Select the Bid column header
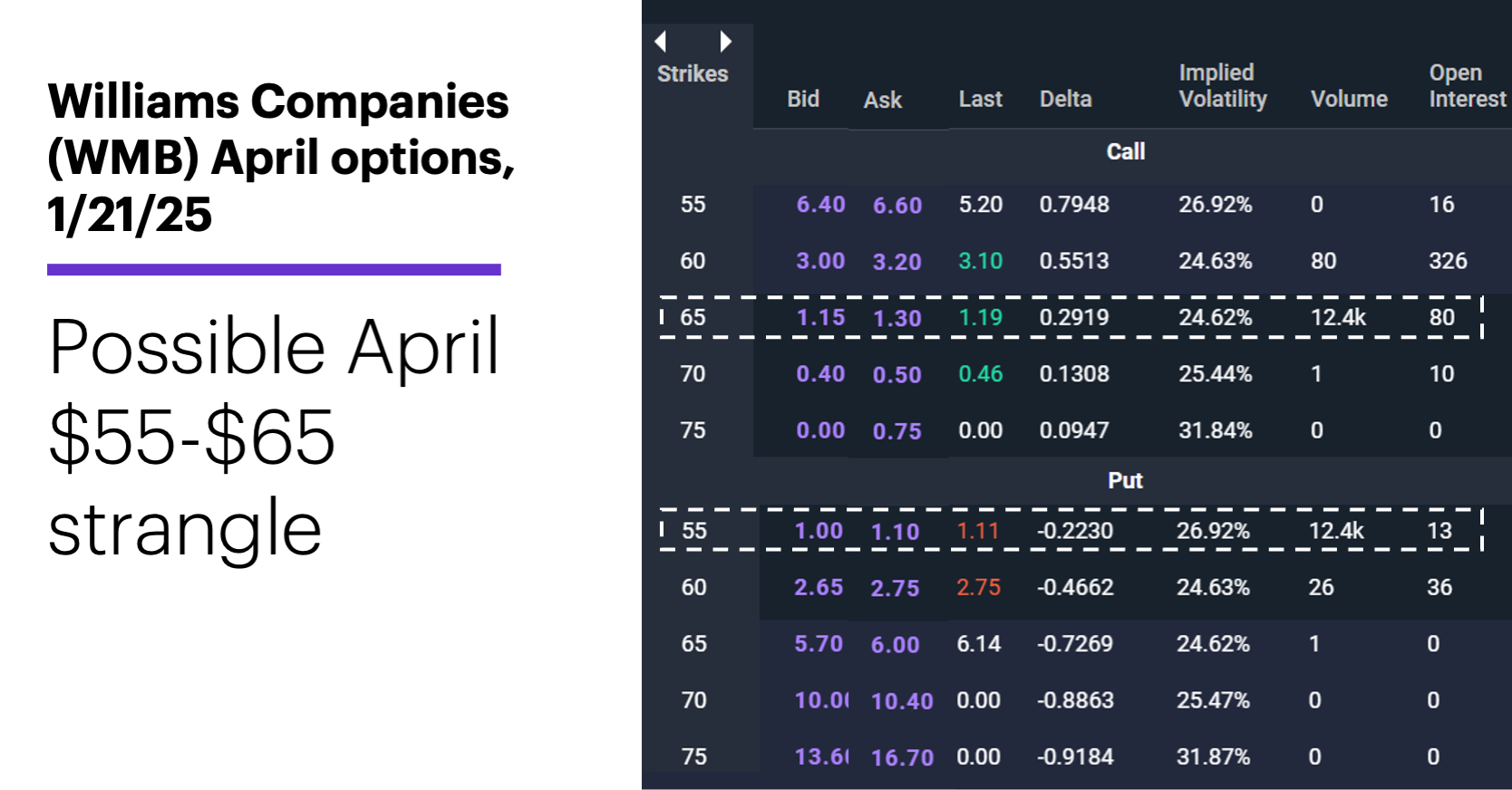 pos(802,100)
